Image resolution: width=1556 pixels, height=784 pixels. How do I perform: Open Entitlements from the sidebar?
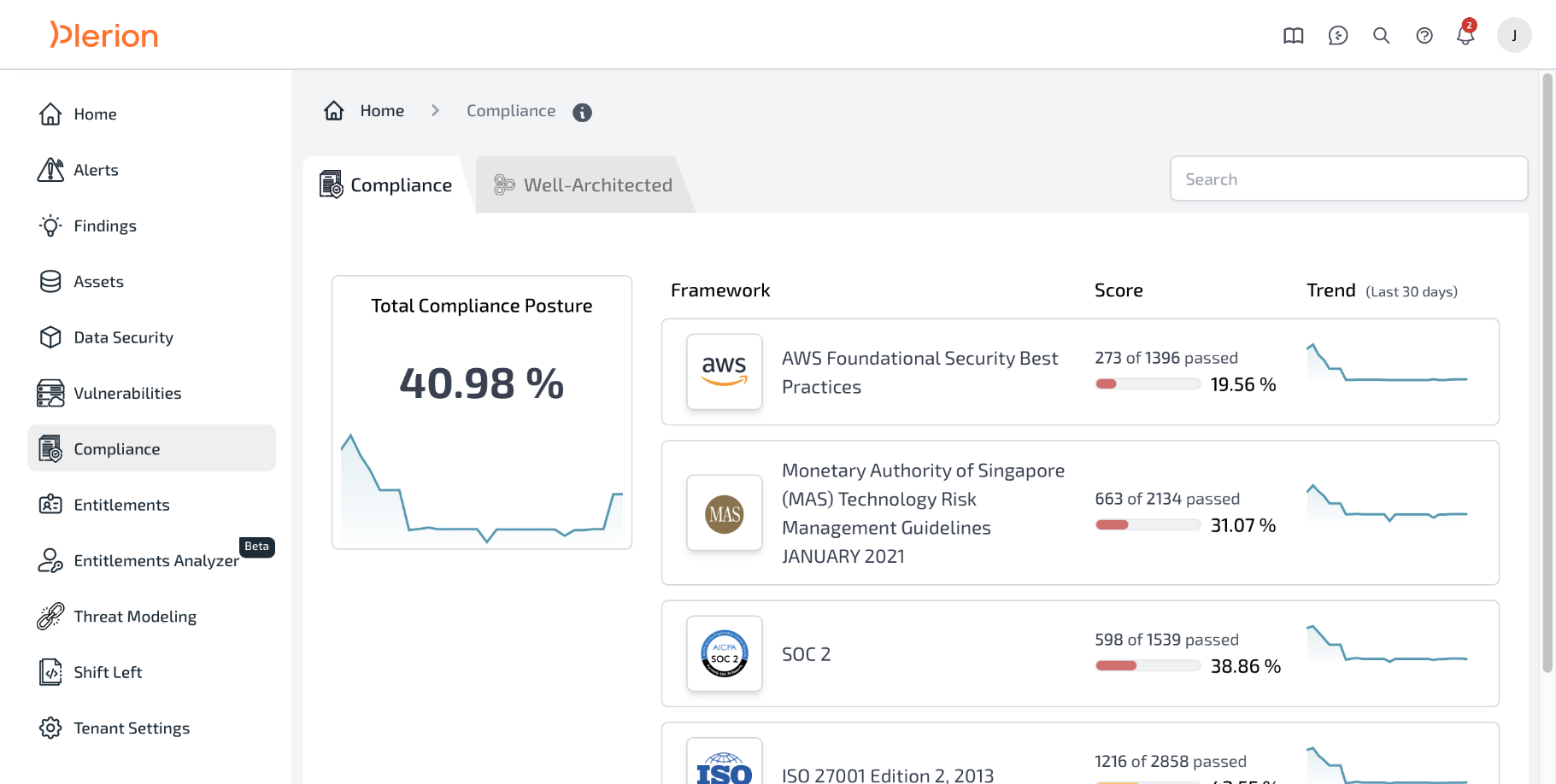pyautogui.click(x=151, y=505)
